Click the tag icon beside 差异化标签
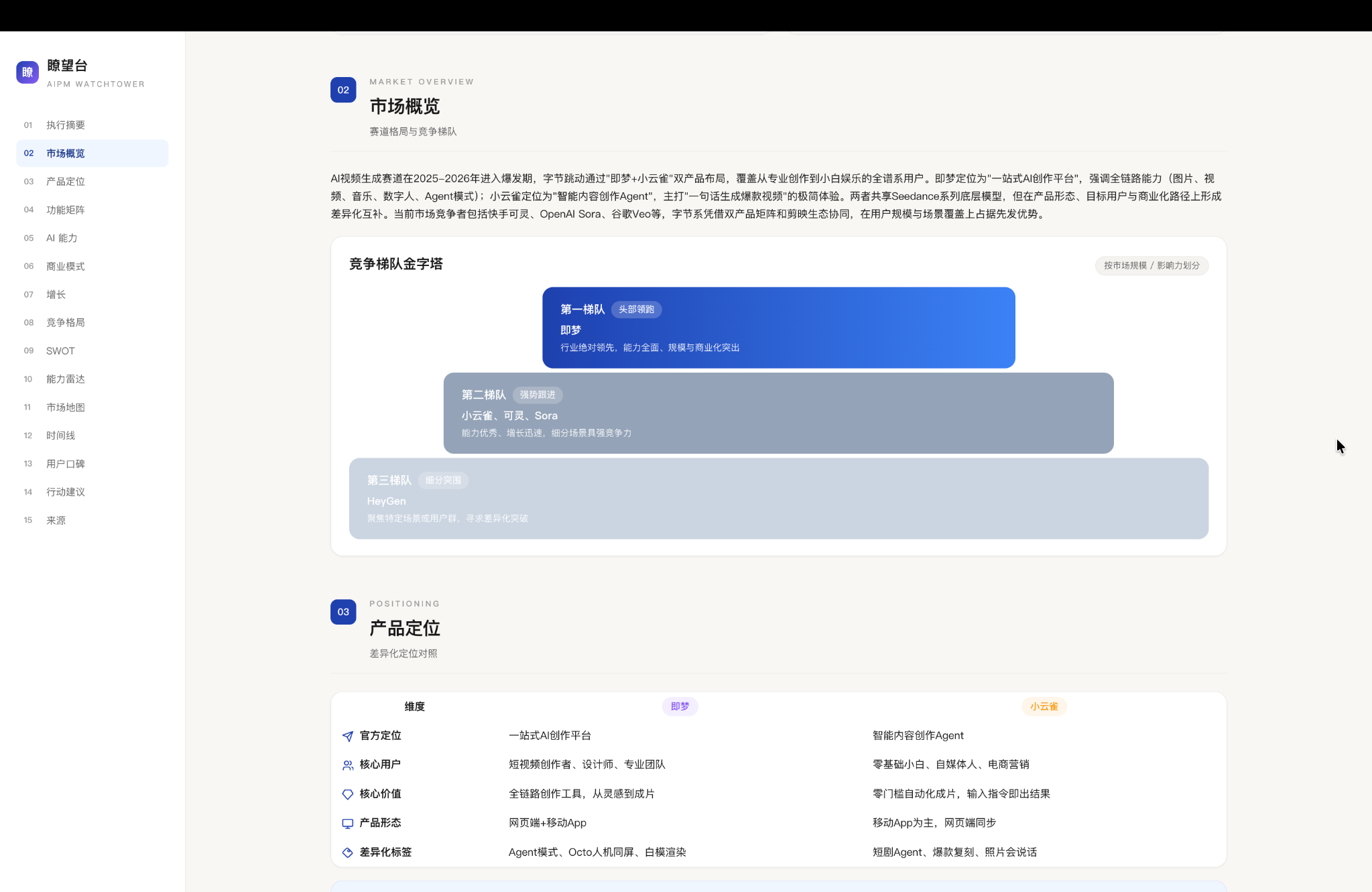 click(x=347, y=852)
